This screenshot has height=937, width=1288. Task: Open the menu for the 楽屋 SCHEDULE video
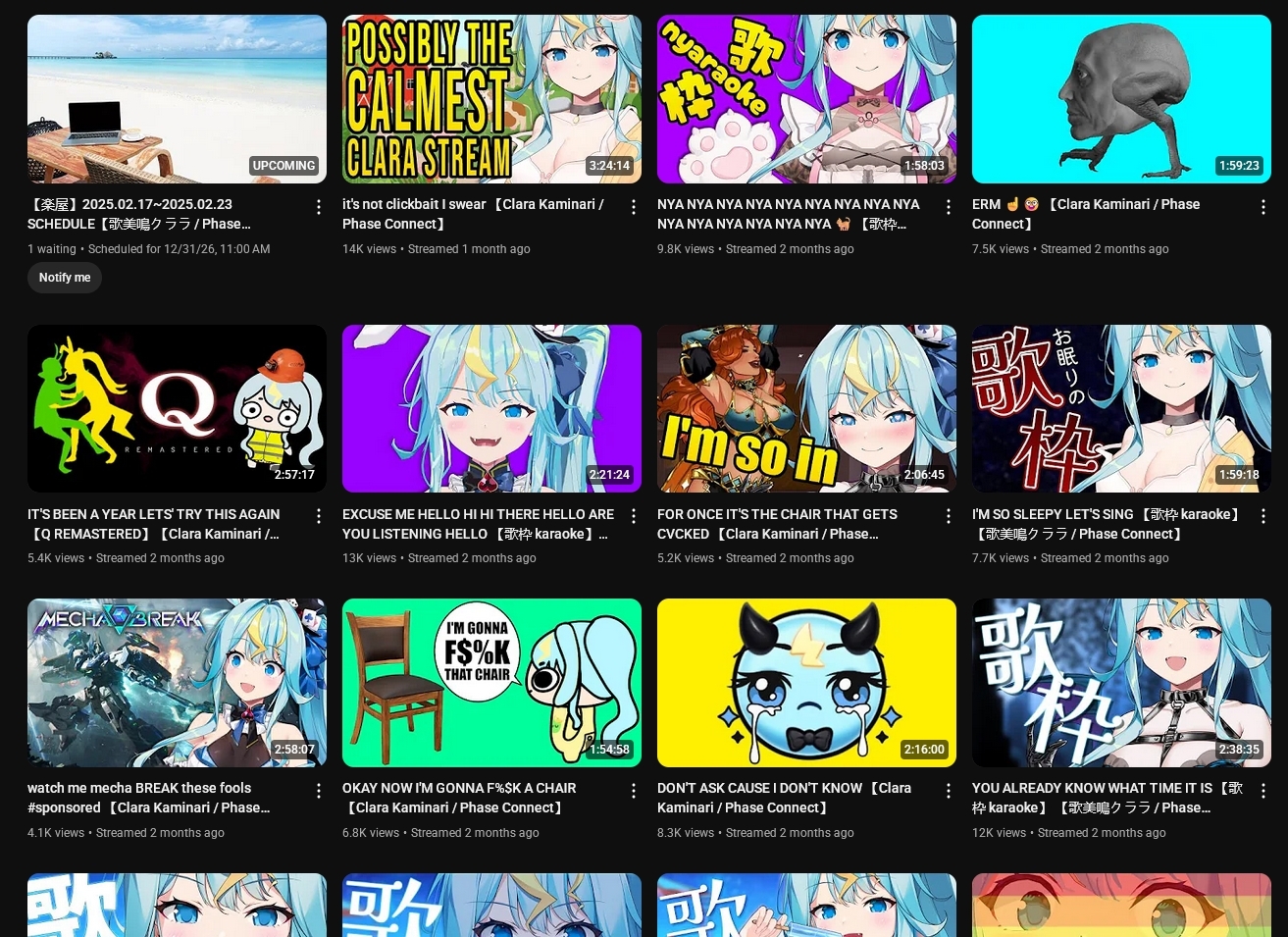point(319,207)
